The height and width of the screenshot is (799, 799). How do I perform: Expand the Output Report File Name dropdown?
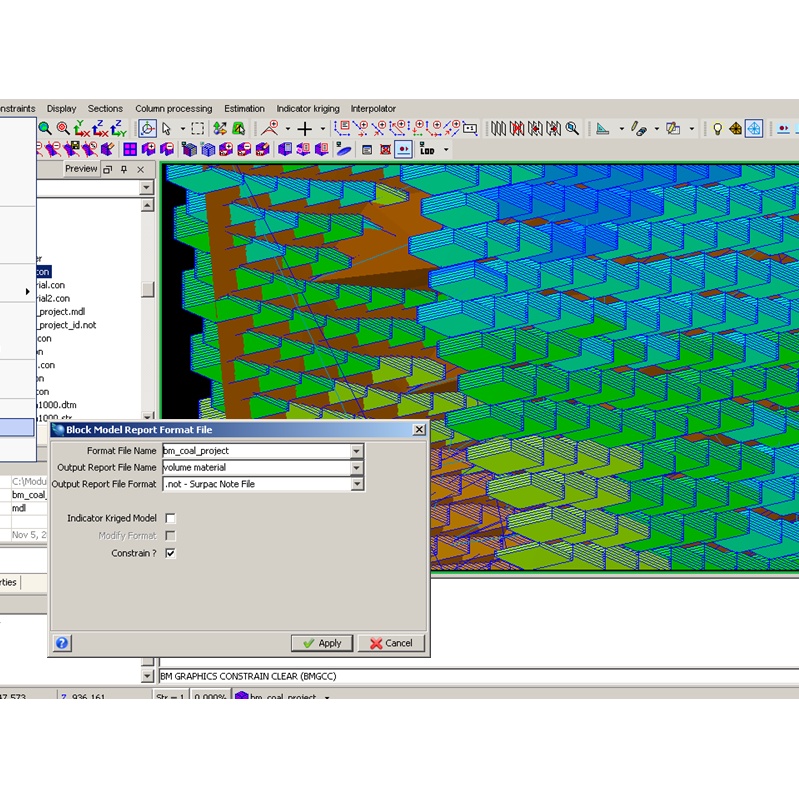[x=357, y=468]
